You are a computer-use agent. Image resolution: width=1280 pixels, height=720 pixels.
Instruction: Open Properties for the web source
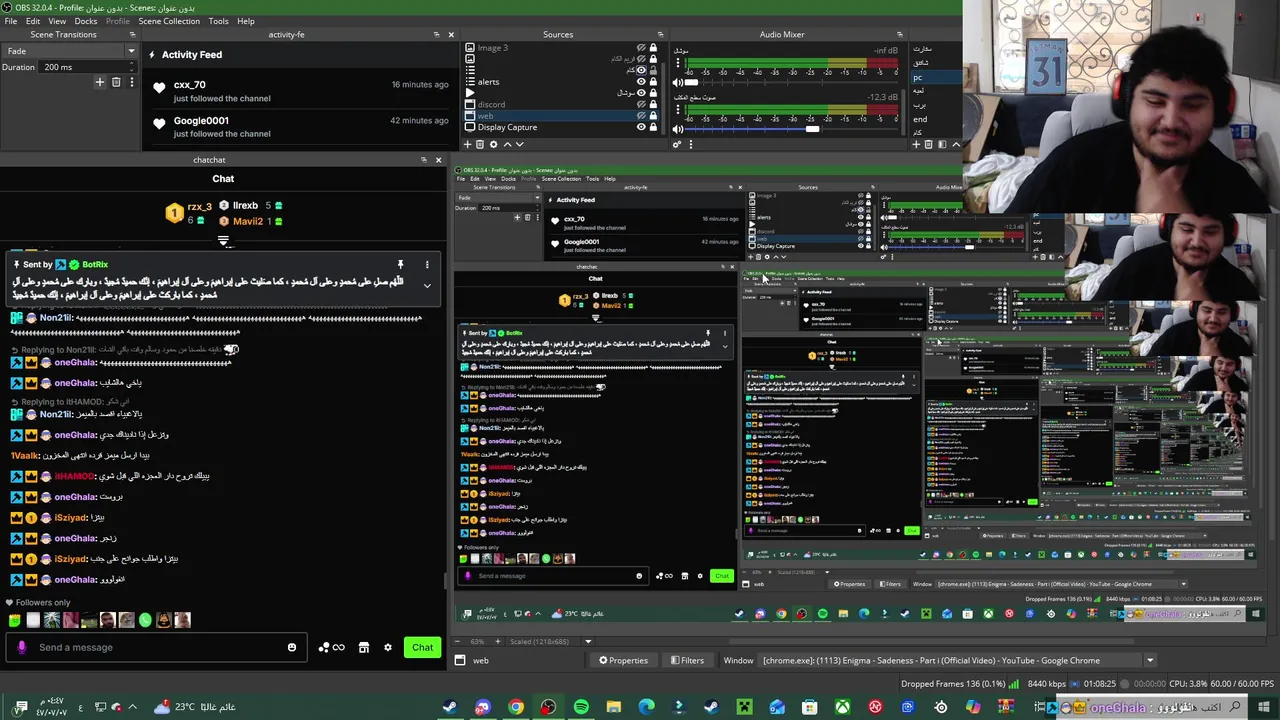[623, 660]
